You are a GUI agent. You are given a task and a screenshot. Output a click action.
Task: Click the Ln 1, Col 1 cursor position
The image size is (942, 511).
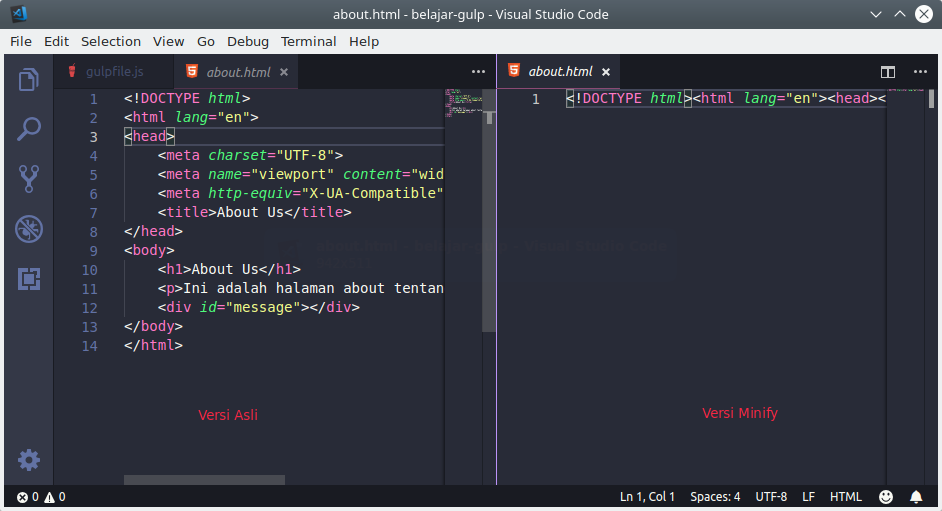[x=647, y=497]
